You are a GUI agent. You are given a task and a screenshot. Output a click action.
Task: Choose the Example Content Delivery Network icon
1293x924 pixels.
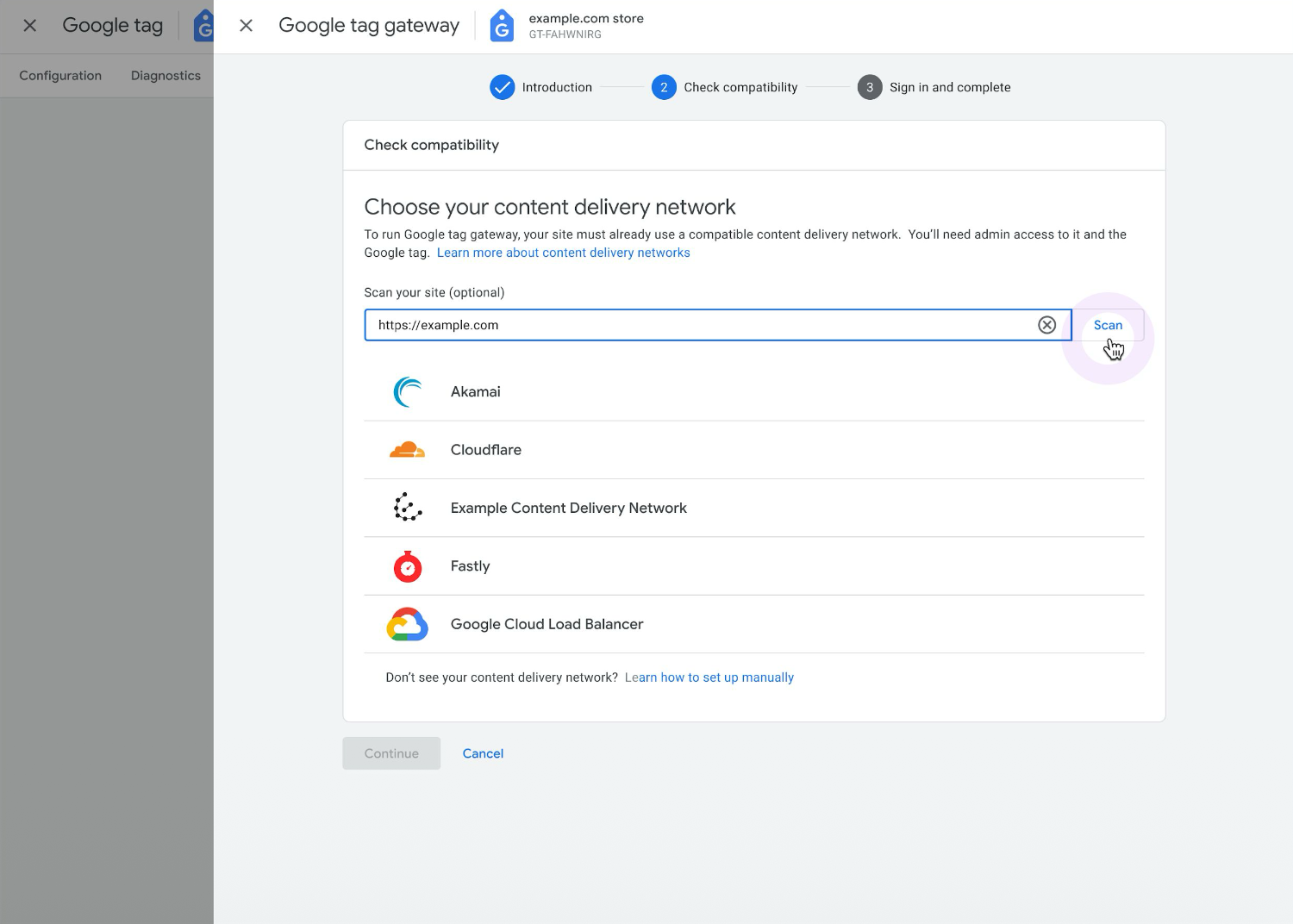click(407, 508)
